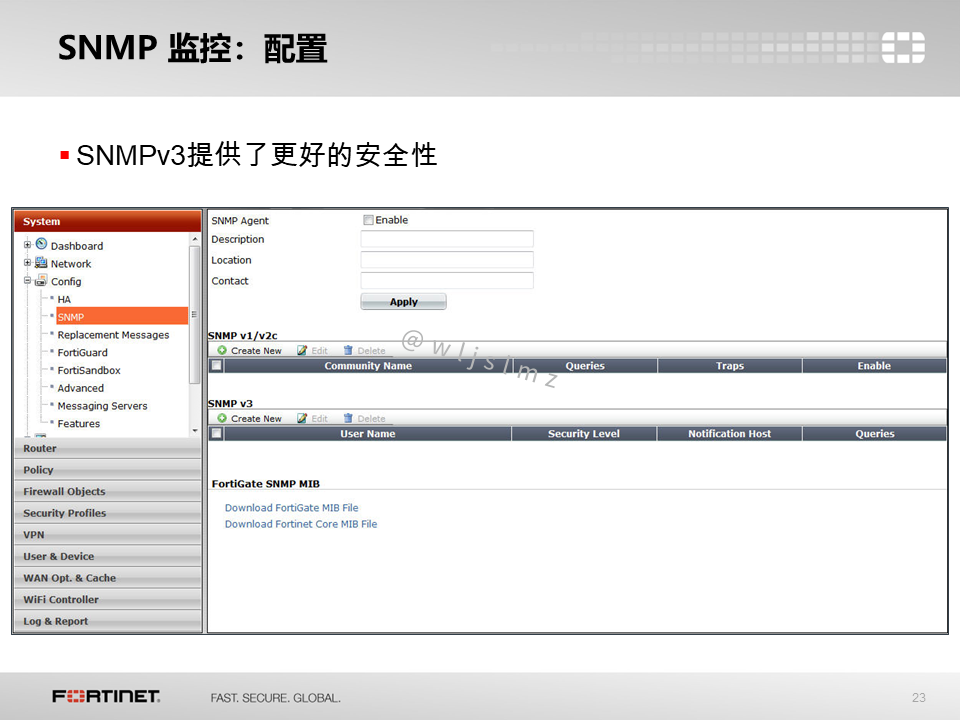Open the Log & Report section
Image resolution: width=960 pixels, height=720 pixels.
pyautogui.click(x=108, y=621)
